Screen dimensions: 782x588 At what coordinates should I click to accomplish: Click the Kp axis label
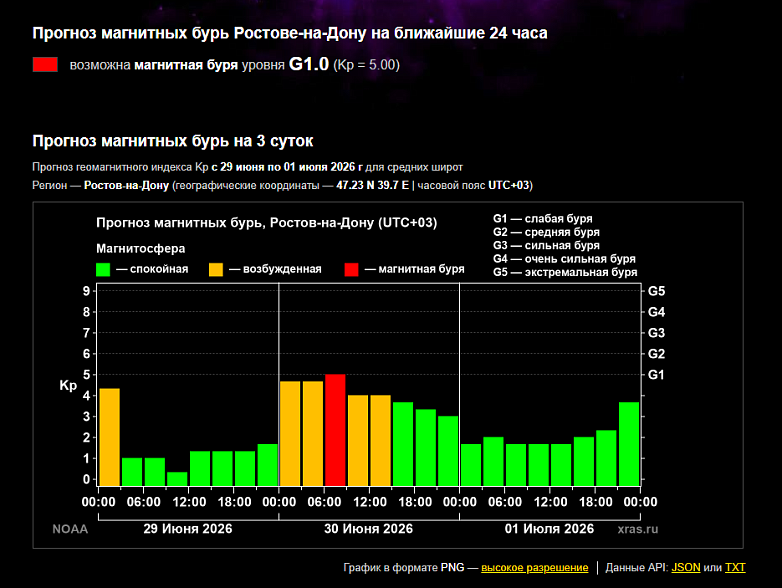68,386
